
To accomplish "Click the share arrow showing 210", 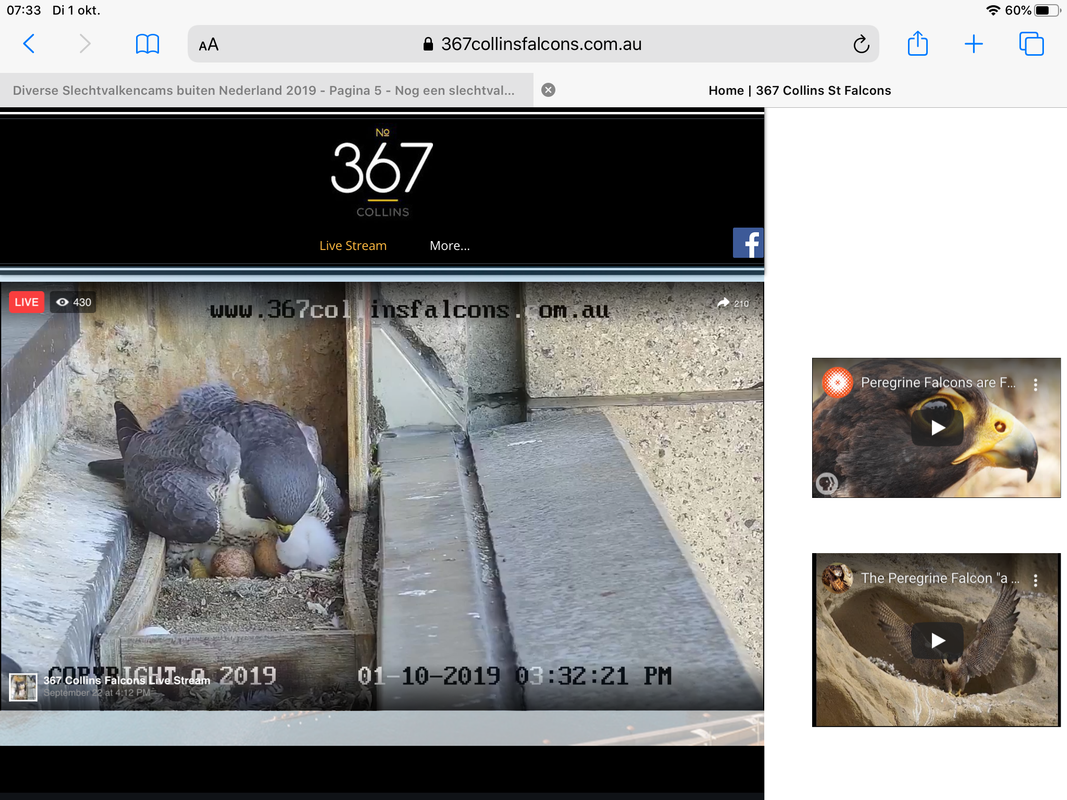I will 732,303.
